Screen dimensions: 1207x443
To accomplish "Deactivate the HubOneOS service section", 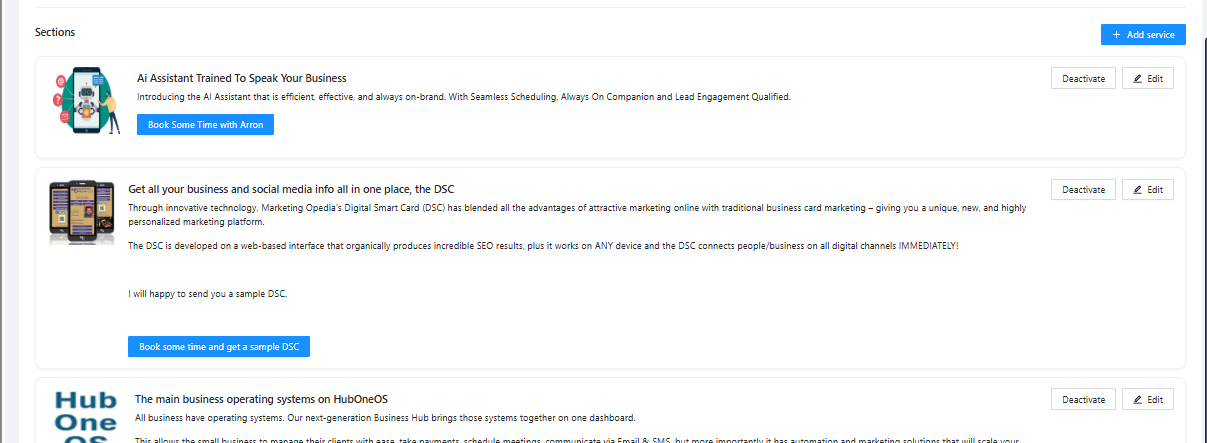I will 1083,399.
